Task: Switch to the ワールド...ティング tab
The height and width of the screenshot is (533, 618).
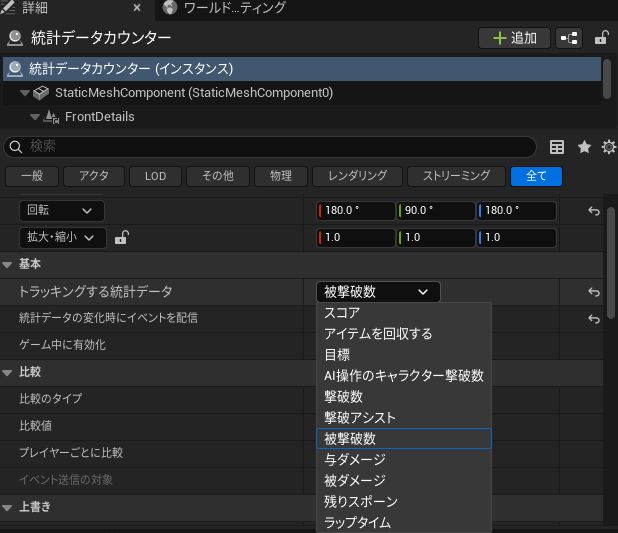Action: (225, 7)
